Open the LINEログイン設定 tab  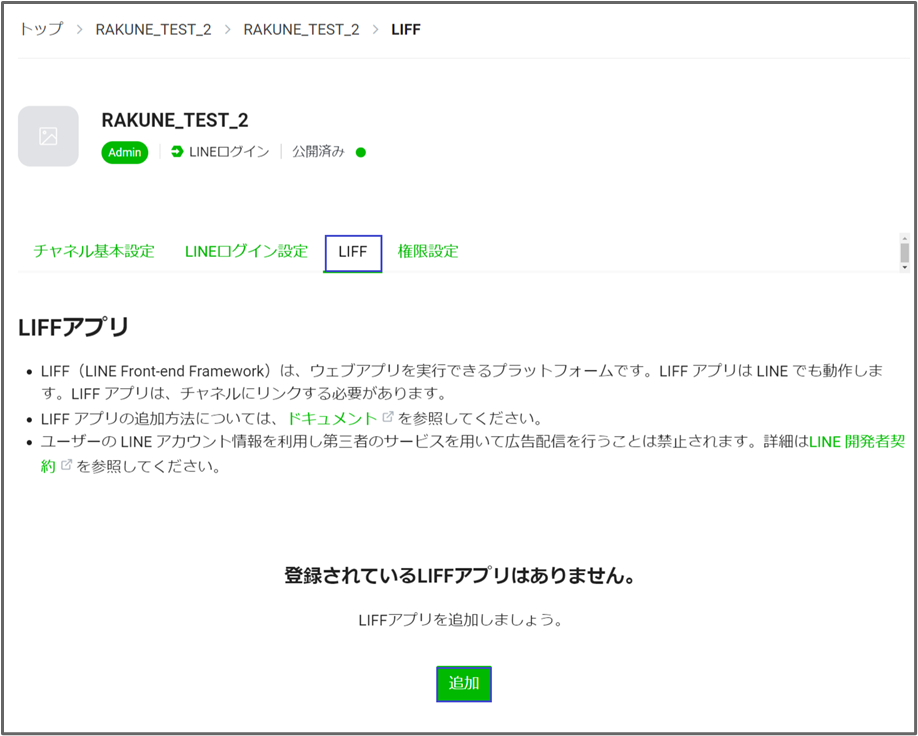click(x=246, y=252)
